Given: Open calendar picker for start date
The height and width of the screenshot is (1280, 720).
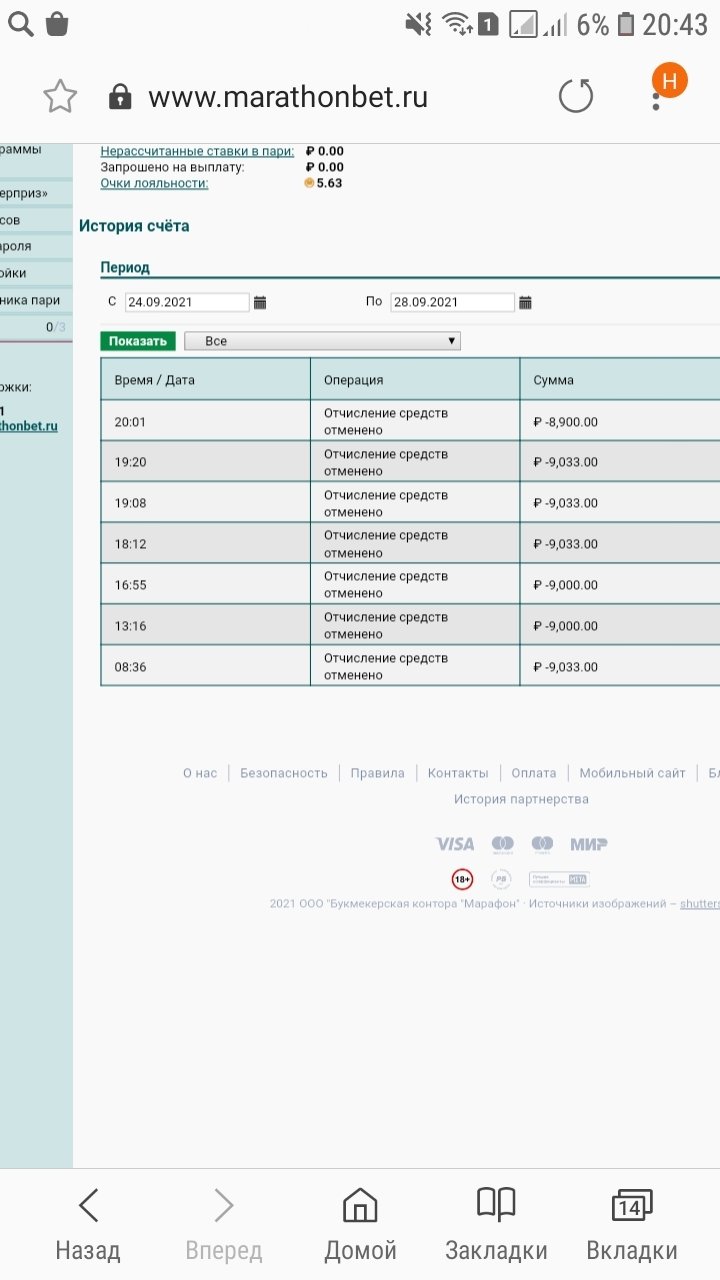Looking at the screenshot, I should (x=260, y=302).
